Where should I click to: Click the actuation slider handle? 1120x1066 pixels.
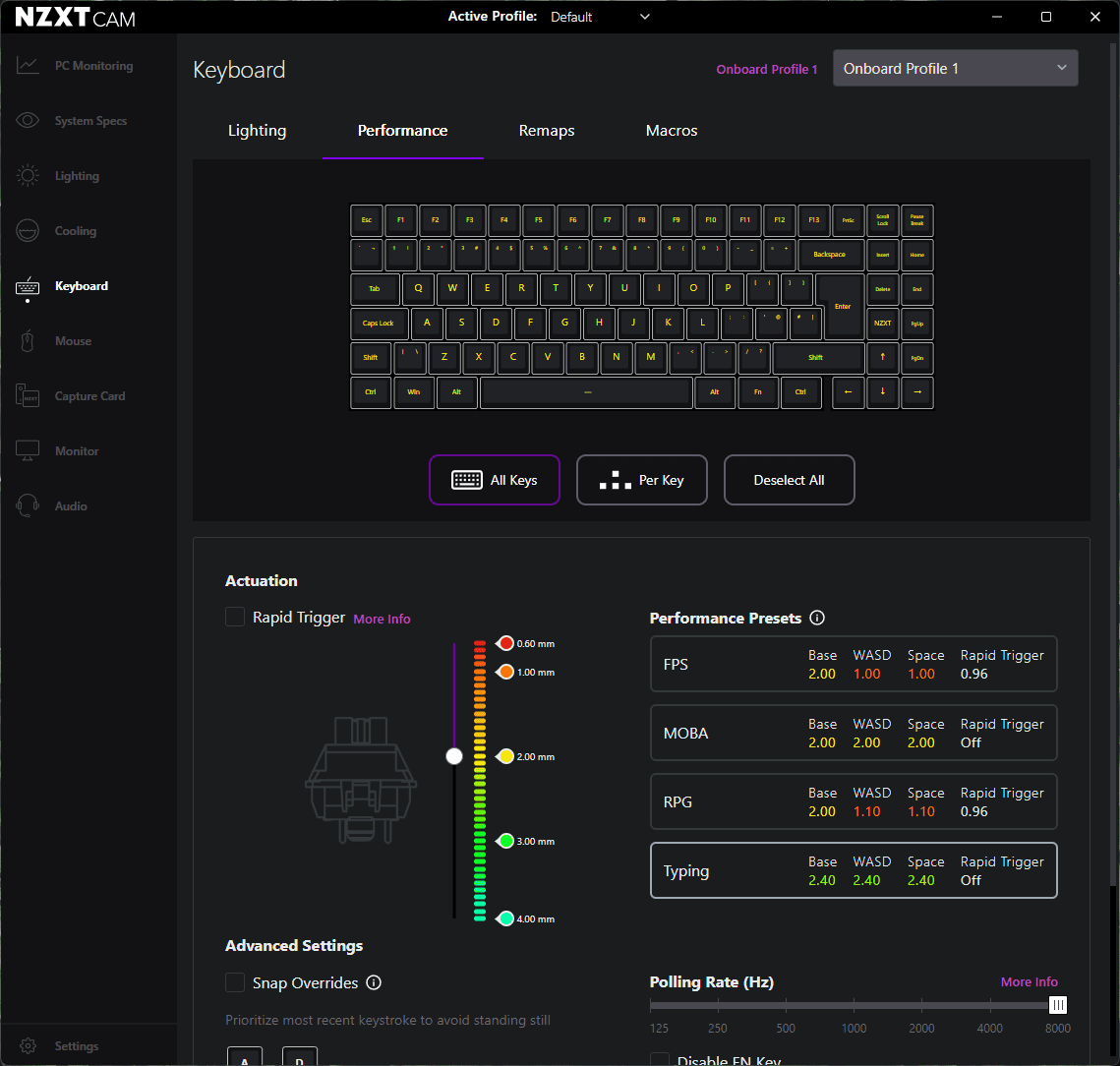(x=454, y=756)
